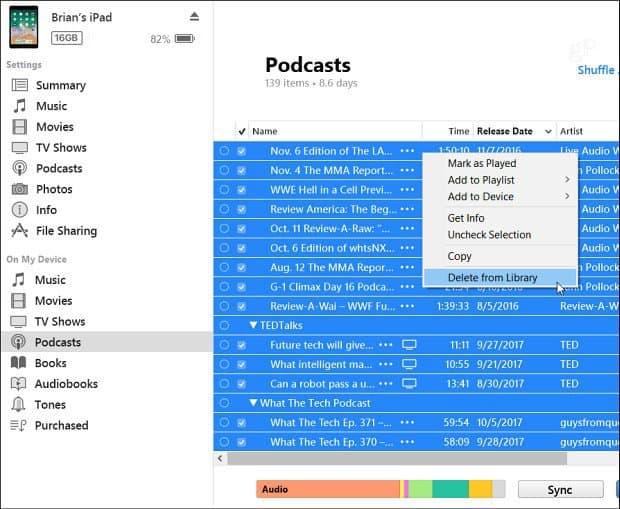Click the iPad device thumbnail icon

tap(24, 27)
